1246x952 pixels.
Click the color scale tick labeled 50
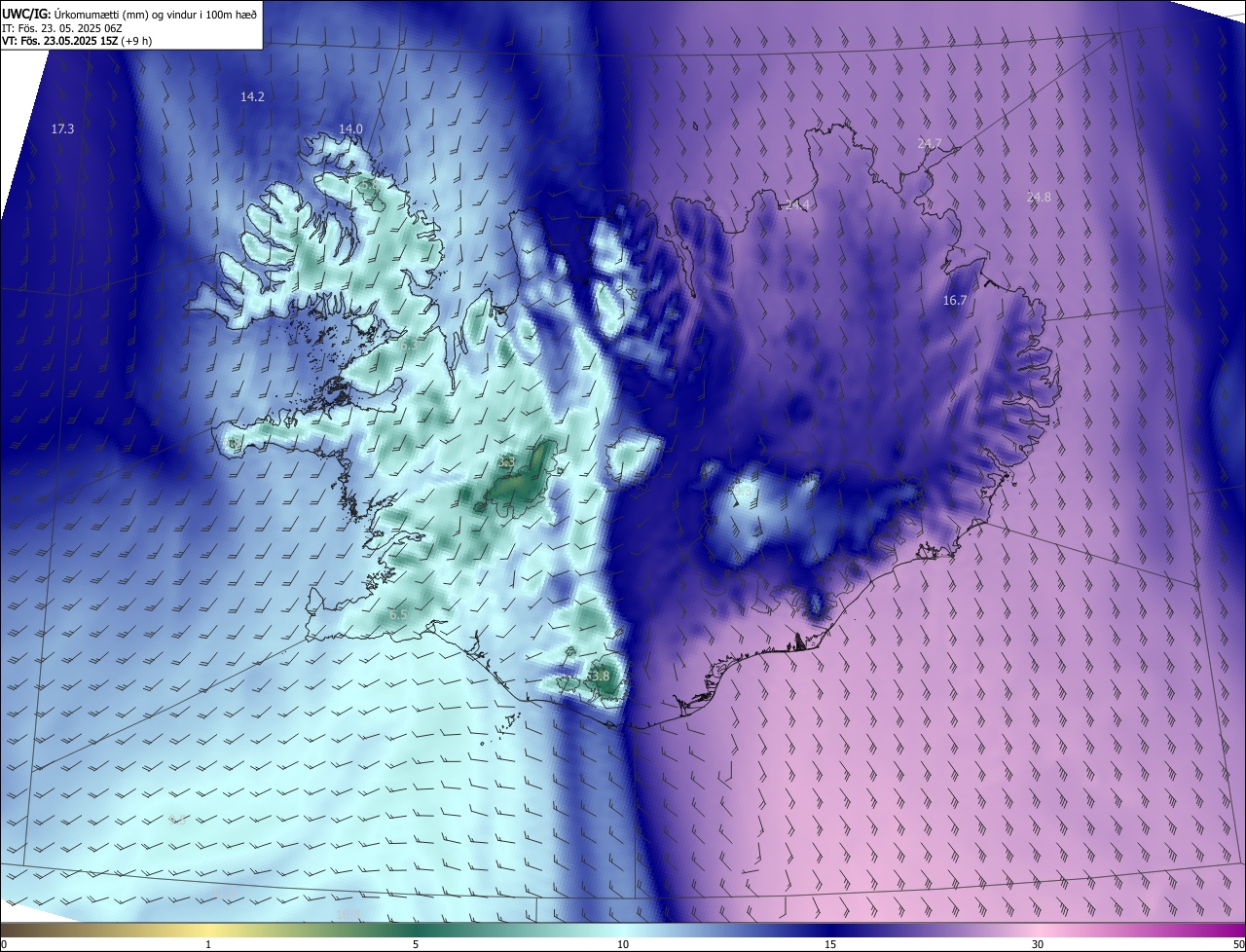1238,944
